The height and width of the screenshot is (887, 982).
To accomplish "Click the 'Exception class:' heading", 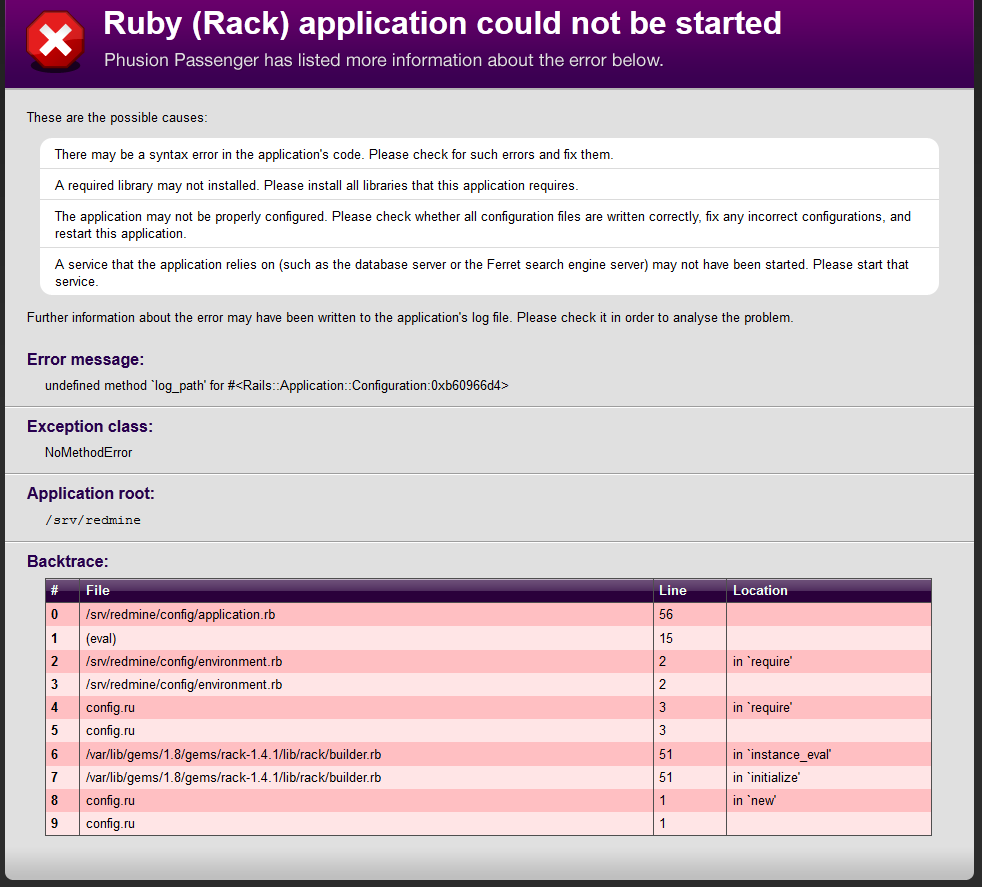I will (x=90, y=427).
